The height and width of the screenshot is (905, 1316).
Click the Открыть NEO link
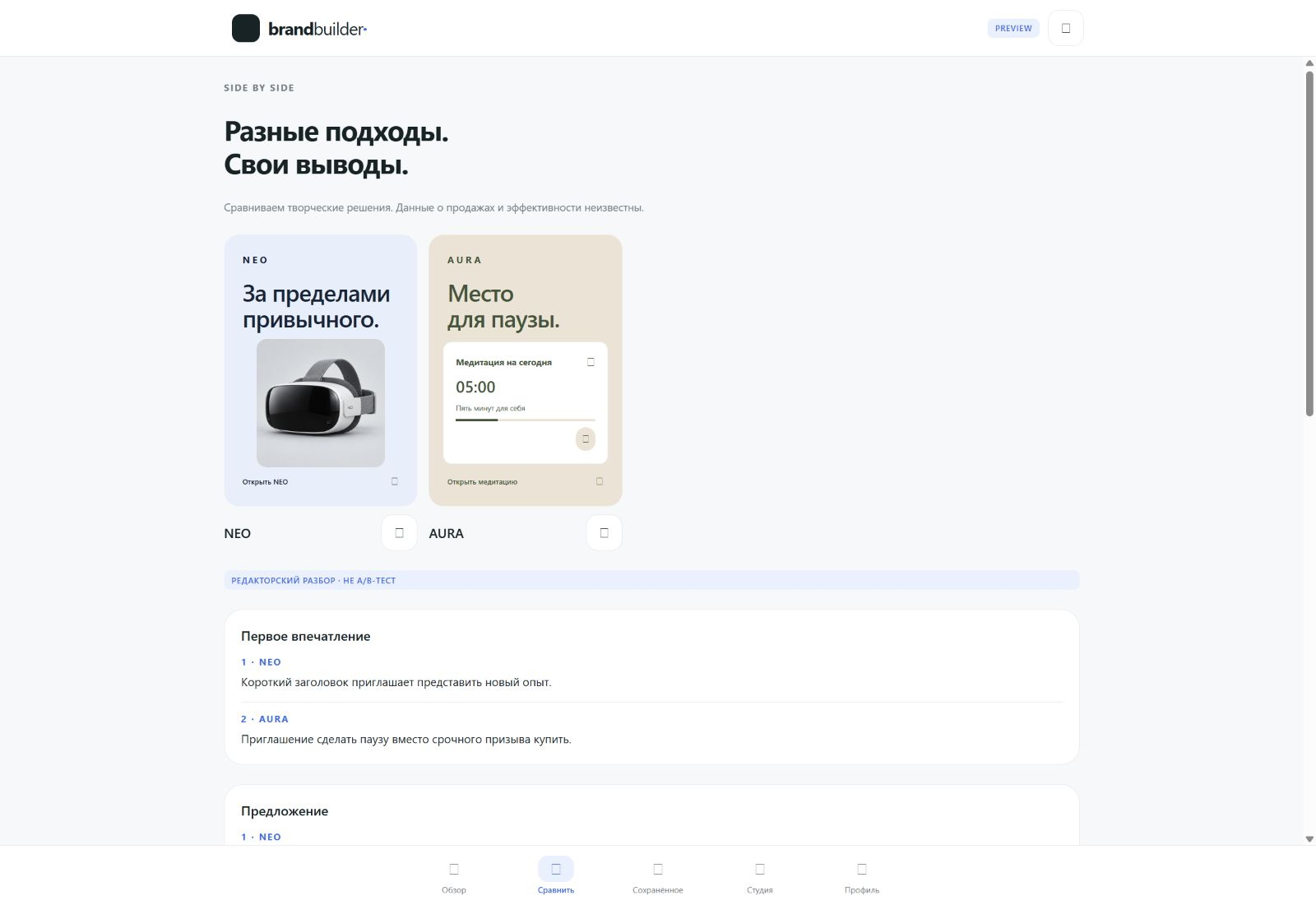pyautogui.click(x=265, y=482)
